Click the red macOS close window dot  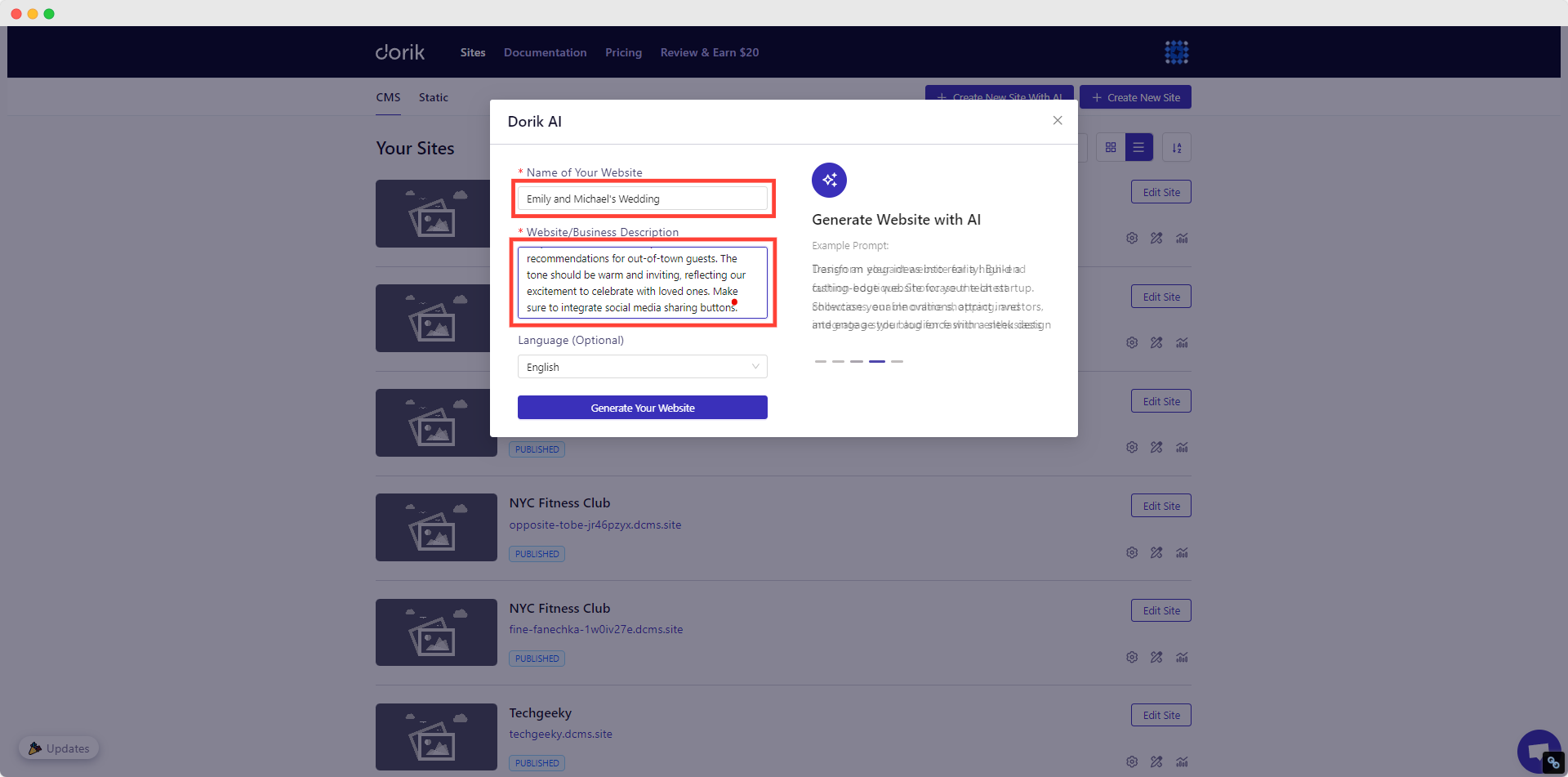(16, 14)
